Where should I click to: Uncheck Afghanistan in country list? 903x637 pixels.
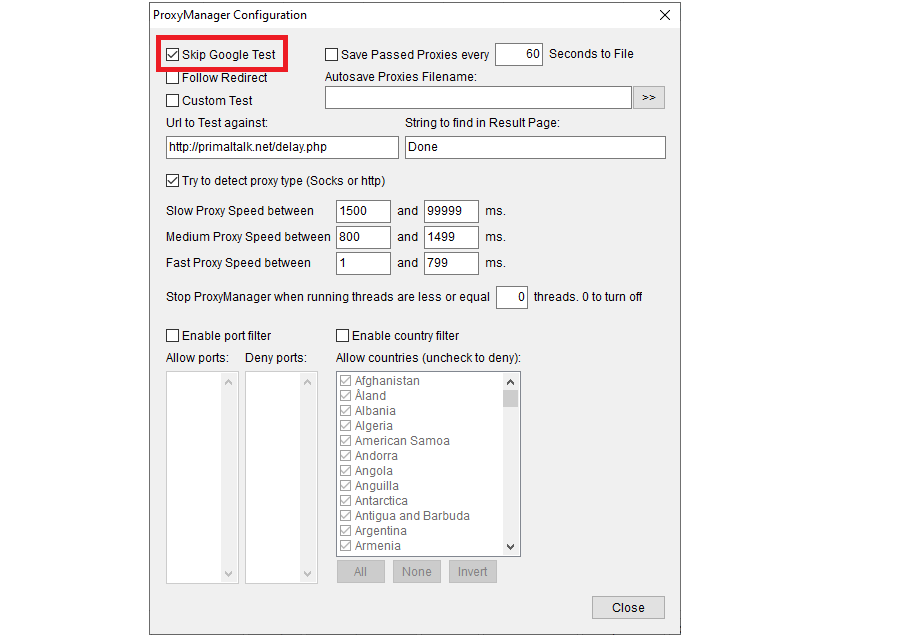[345, 380]
